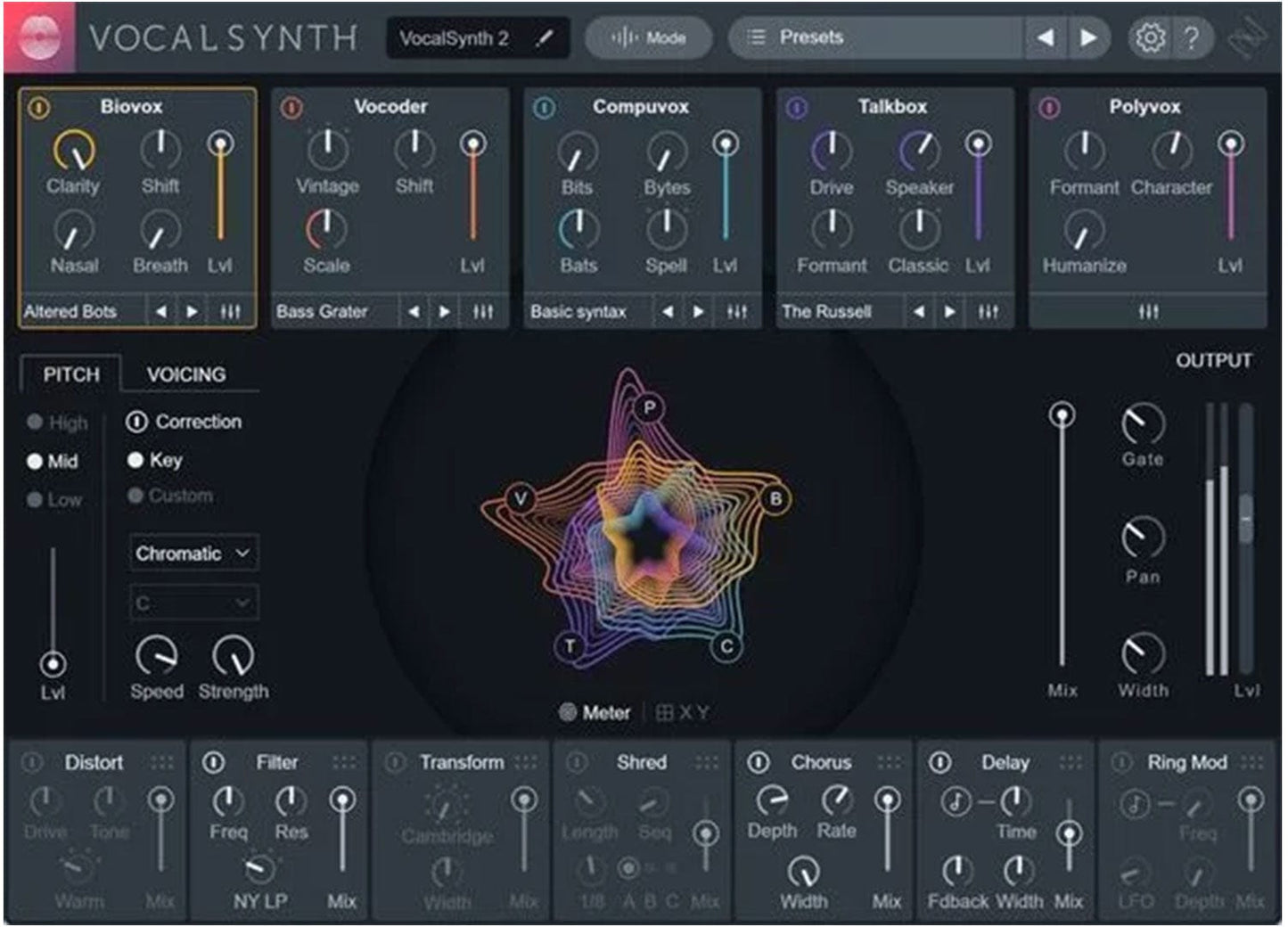Click the Mode button
The width and height of the screenshot is (1288, 927).
648,37
